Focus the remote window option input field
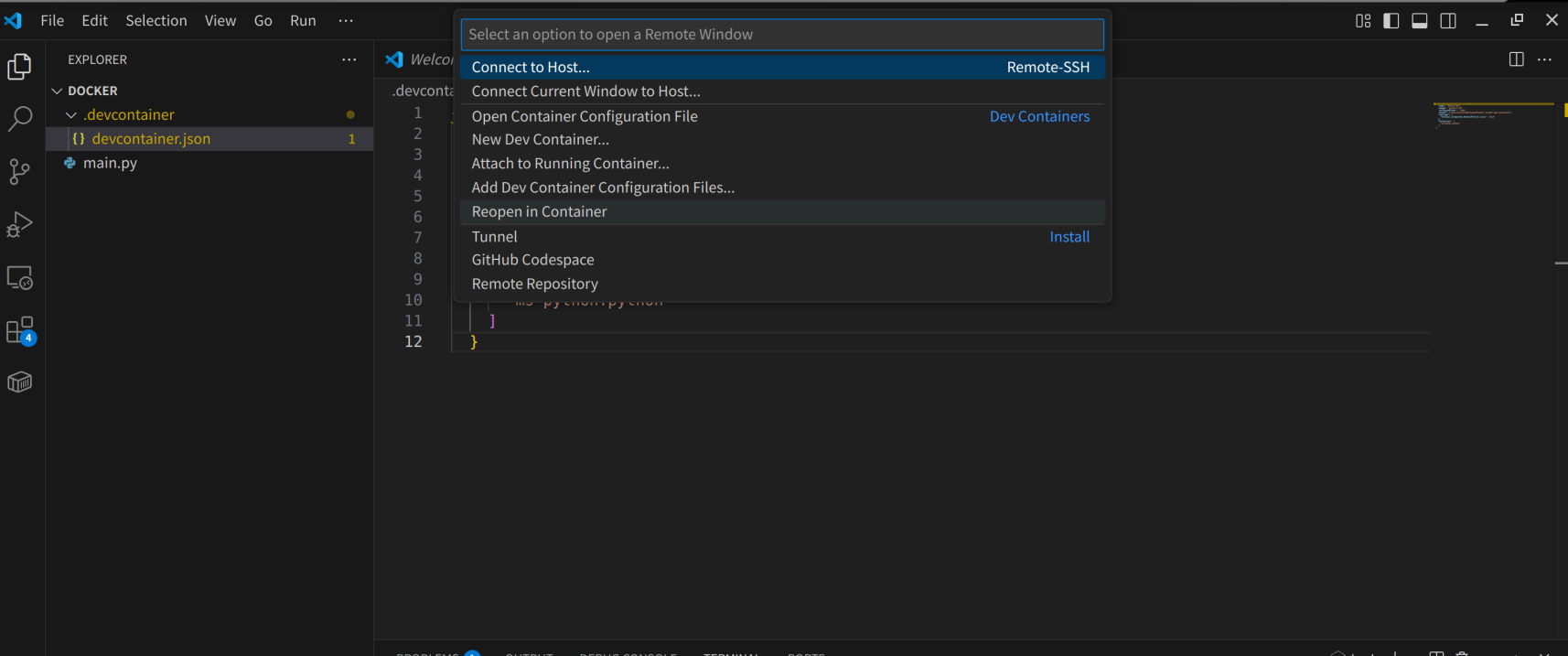Viewport: 1568px width, 656px height. click(x=782, y=35)
